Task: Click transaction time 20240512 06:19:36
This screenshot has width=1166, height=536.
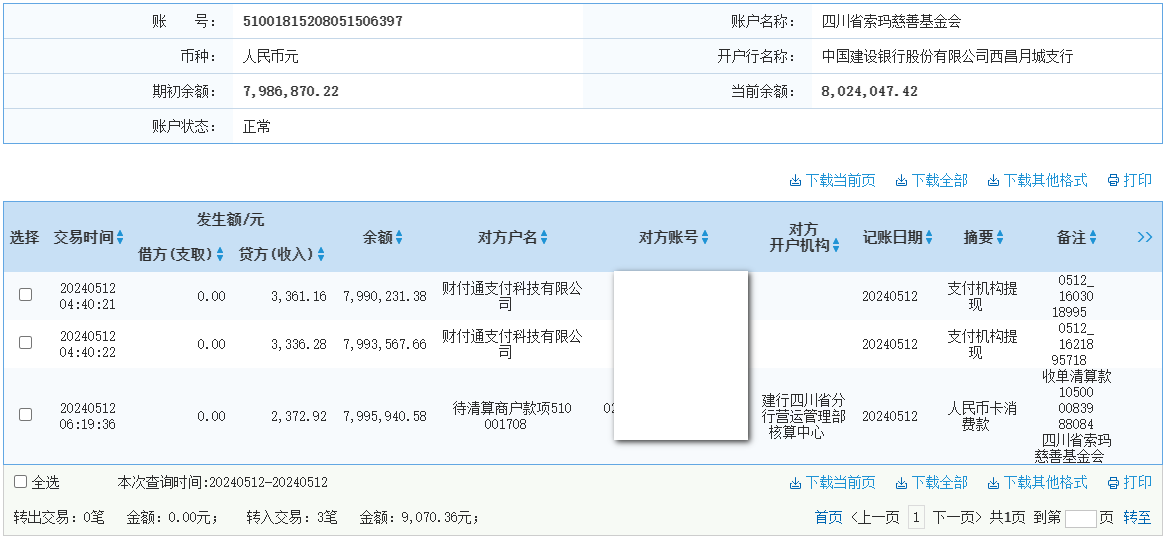Action: point(88,416)
